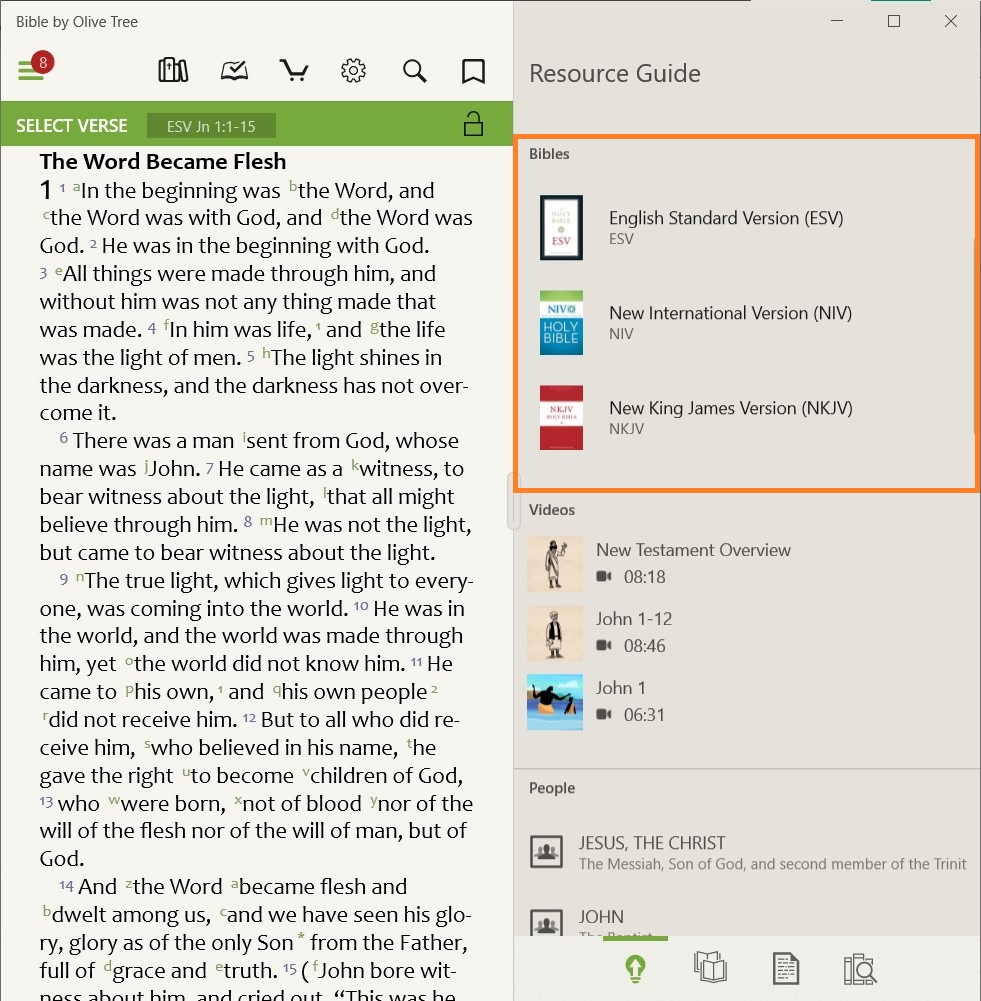
Task: Click the notification badge showing 8
Action: (43, 63)
